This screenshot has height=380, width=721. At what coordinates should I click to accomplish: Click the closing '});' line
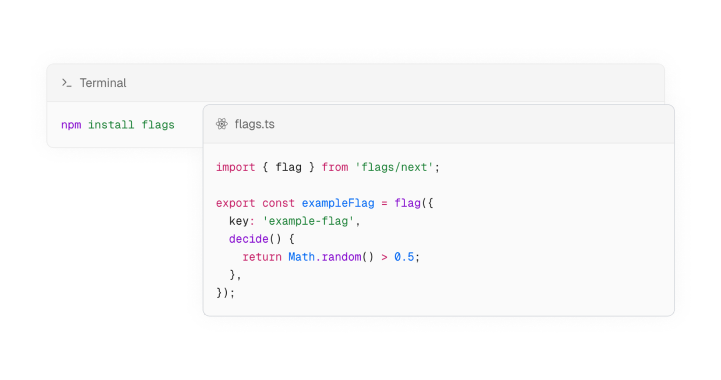tap(225, 293)
